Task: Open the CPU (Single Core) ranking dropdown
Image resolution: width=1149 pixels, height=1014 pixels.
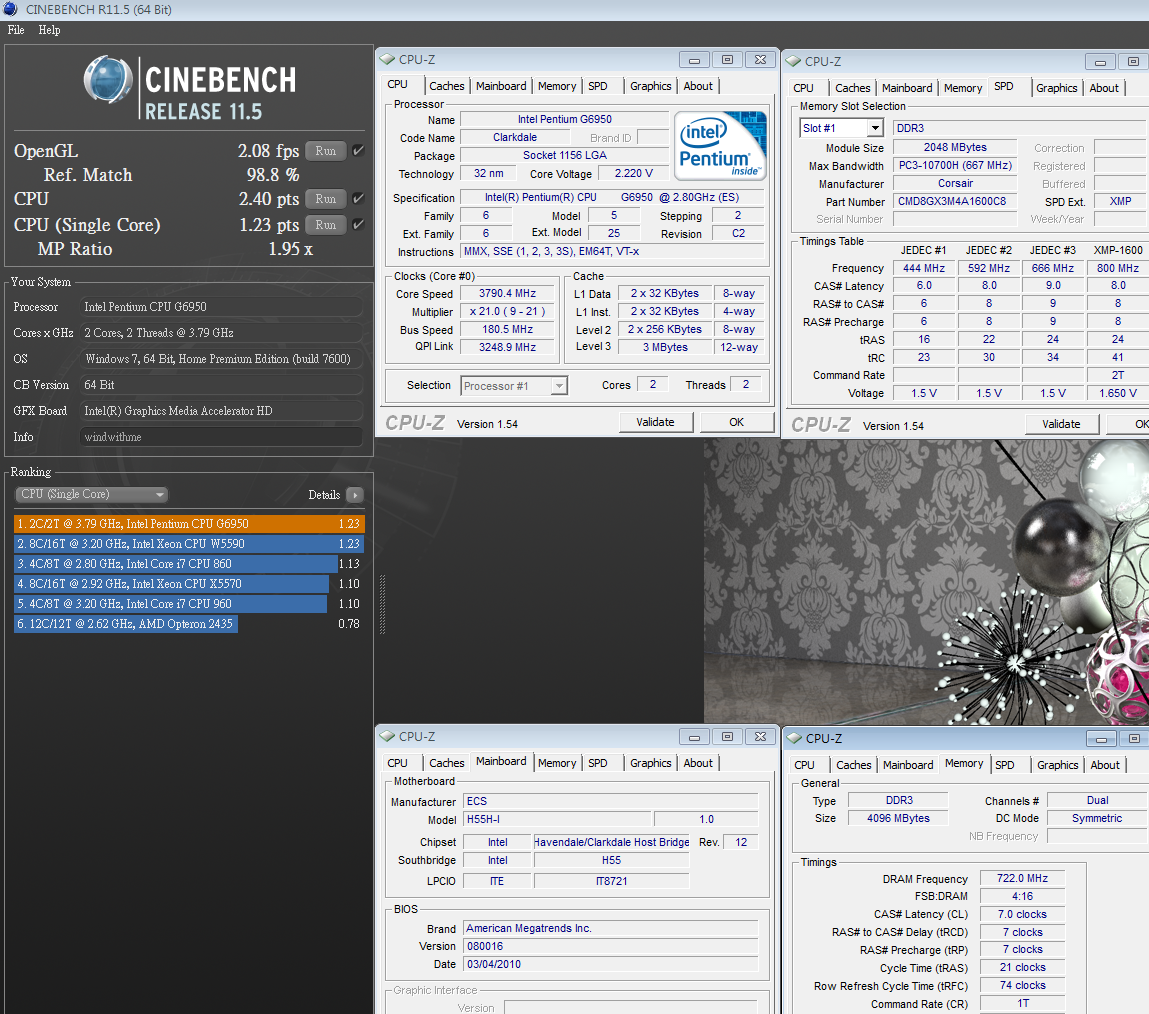Action: (x=92, y=495)
